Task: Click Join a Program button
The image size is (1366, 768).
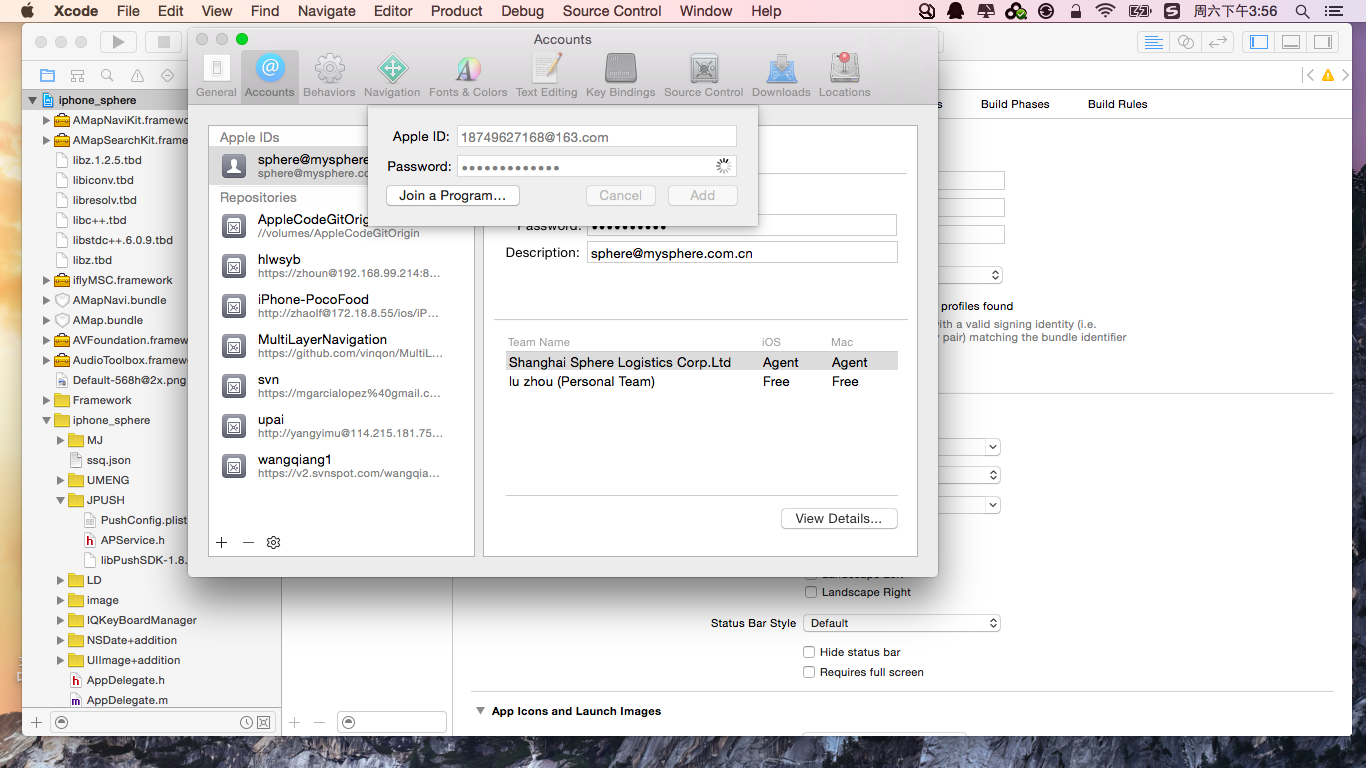Action: coord(453,195)
